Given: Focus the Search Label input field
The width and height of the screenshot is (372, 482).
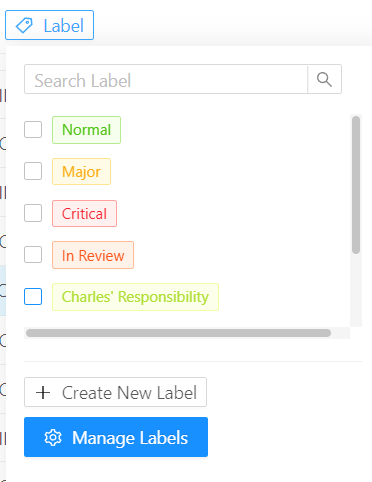Looking at the screenshot, I should (x=166, y=79).
